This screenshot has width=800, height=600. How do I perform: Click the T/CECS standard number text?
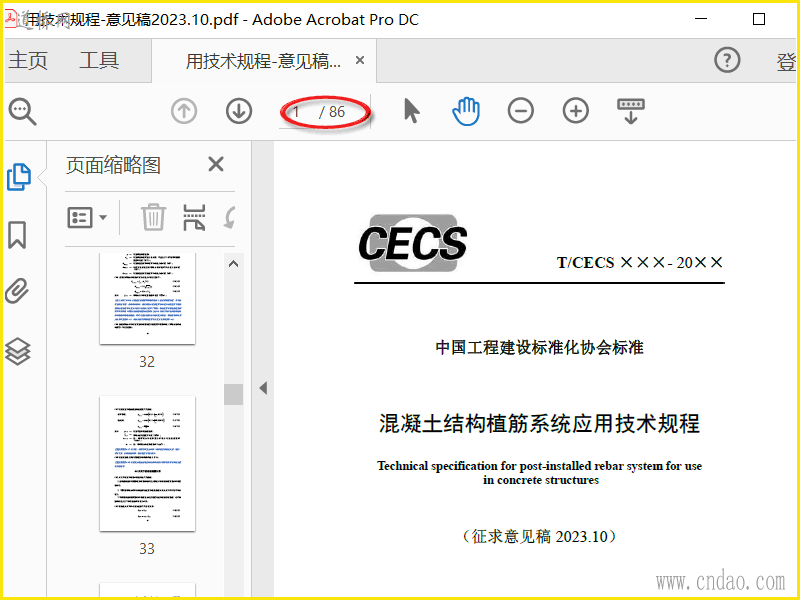tap(640, 262)
